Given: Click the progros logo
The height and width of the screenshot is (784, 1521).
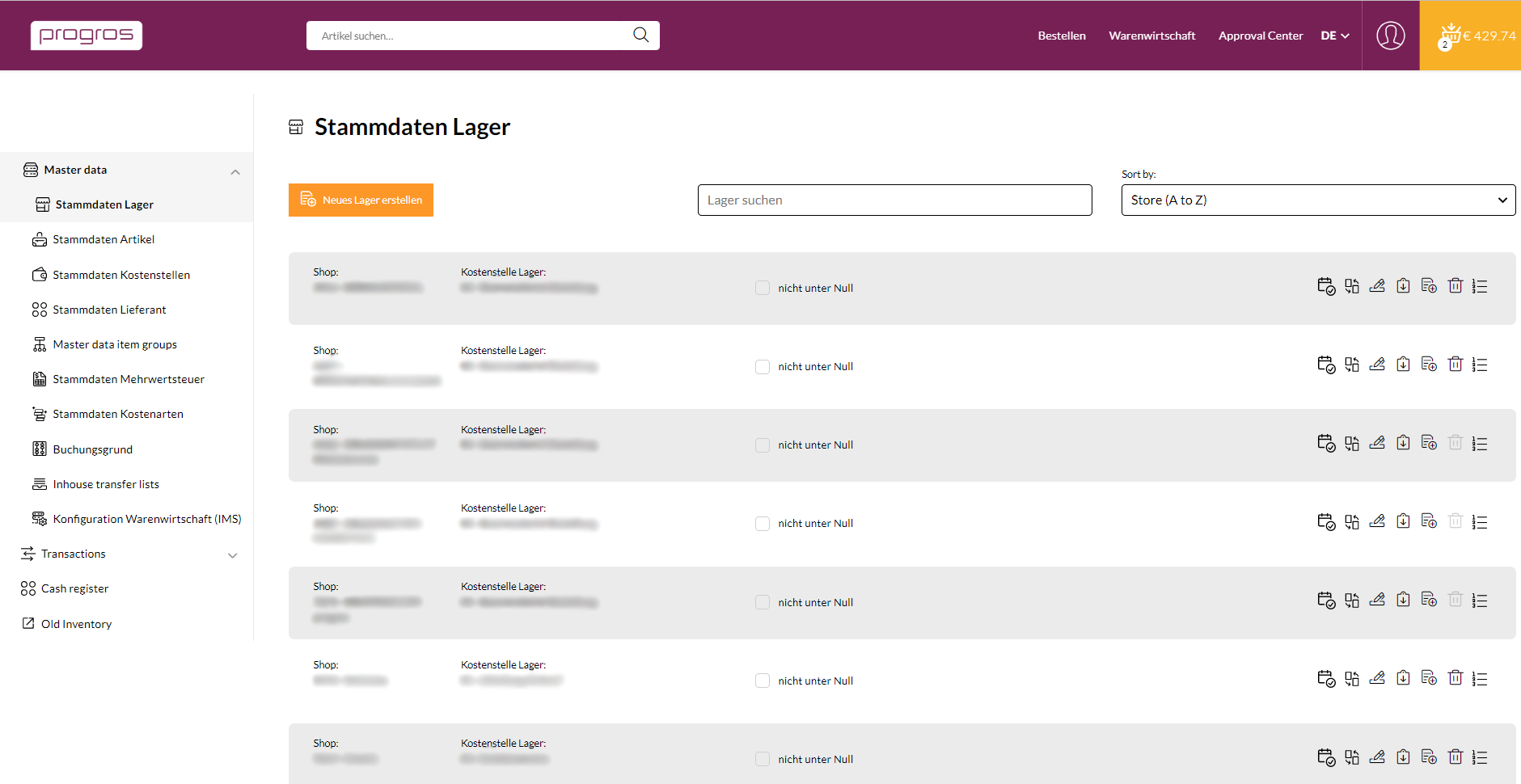Looking at the screenshot, I should (87, 36).
